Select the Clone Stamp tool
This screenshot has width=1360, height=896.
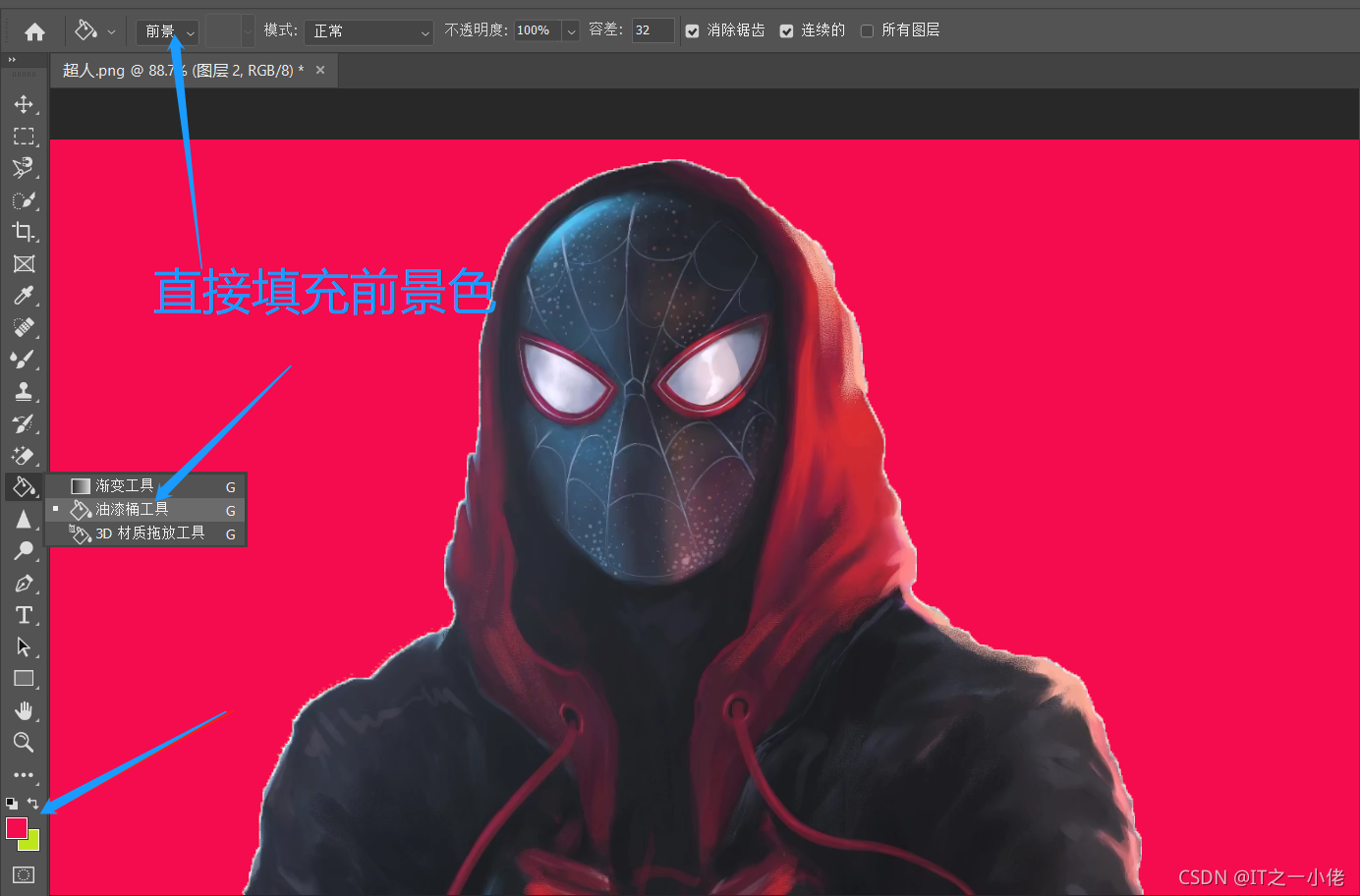click(24, 392)
